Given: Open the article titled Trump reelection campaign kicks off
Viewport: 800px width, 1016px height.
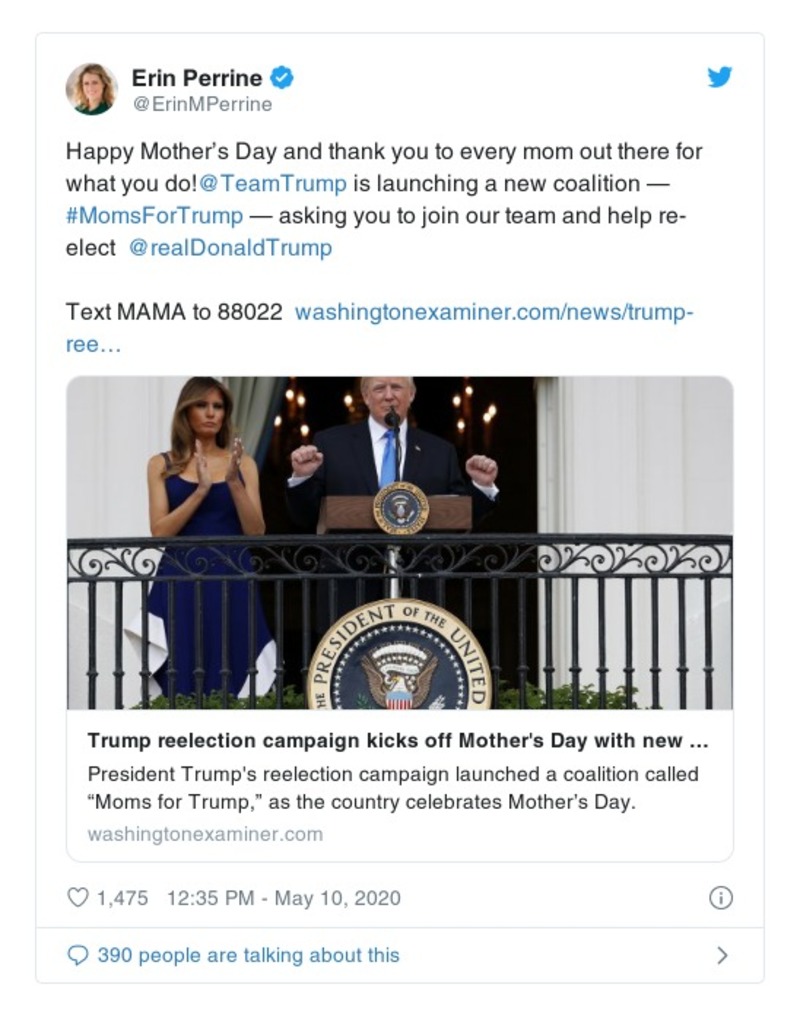Looking at the screenshot, I should point(400,741).
